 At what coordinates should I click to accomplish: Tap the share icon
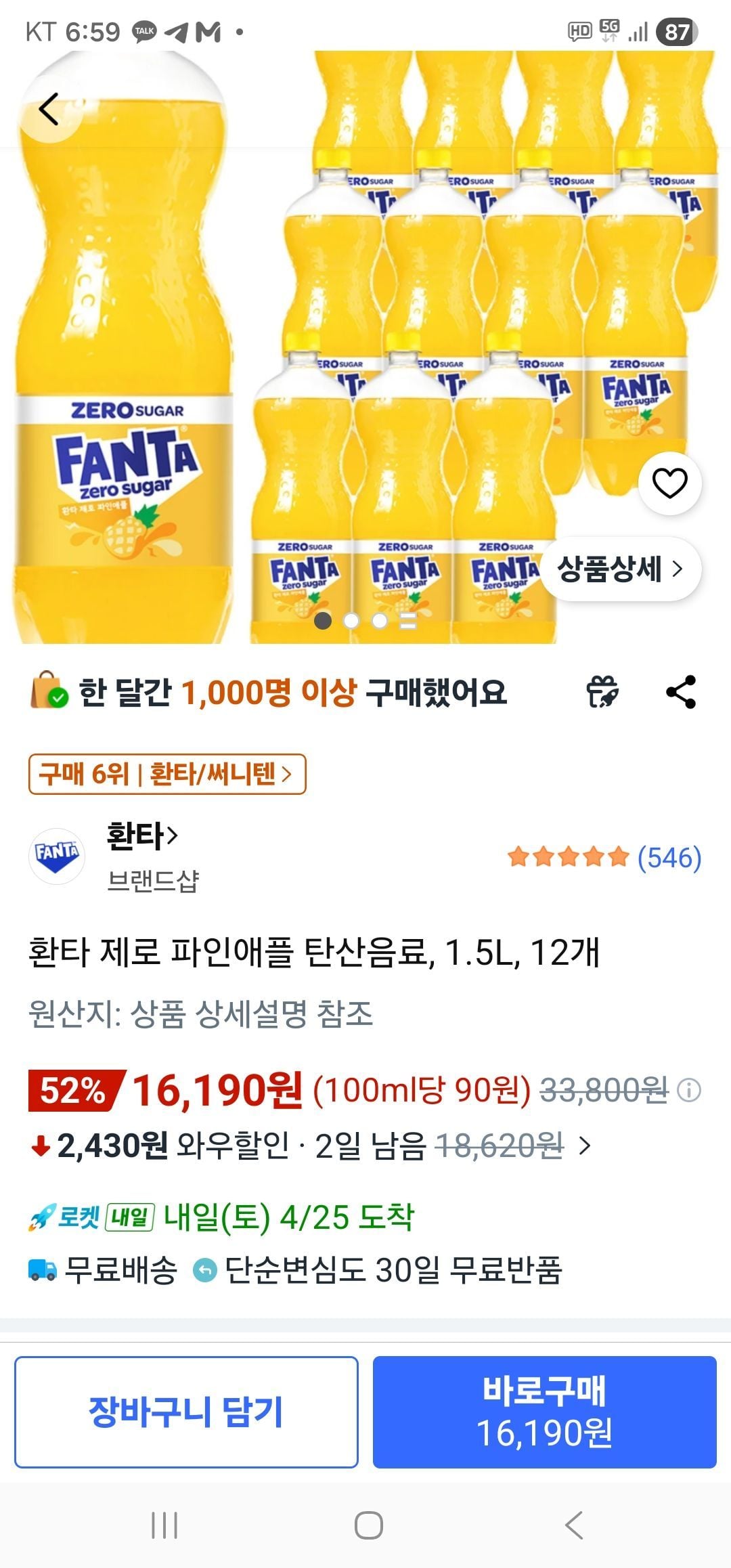click(x=681, y=692)
